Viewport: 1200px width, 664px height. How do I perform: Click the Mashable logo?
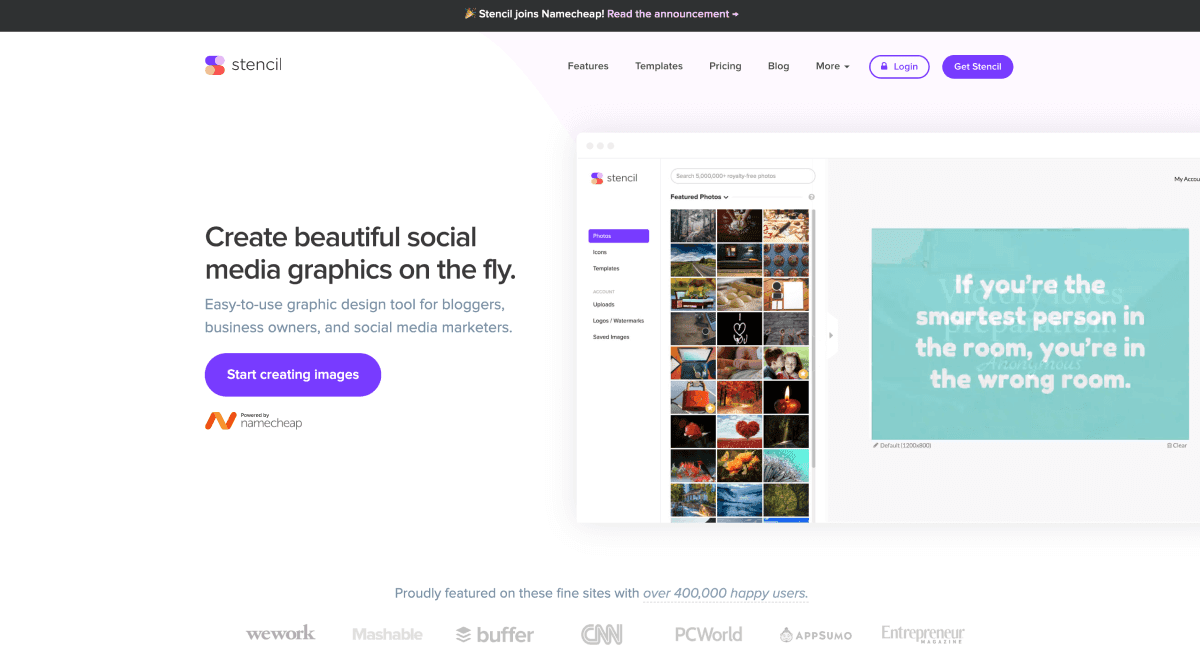click(387, 634)
